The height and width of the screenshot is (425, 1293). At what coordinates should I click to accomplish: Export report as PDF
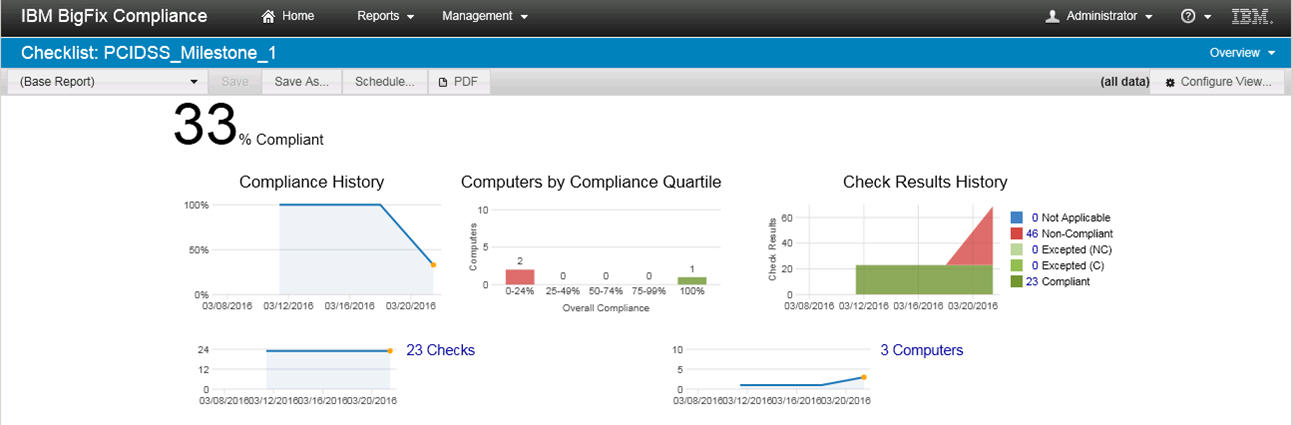point(459,82)
